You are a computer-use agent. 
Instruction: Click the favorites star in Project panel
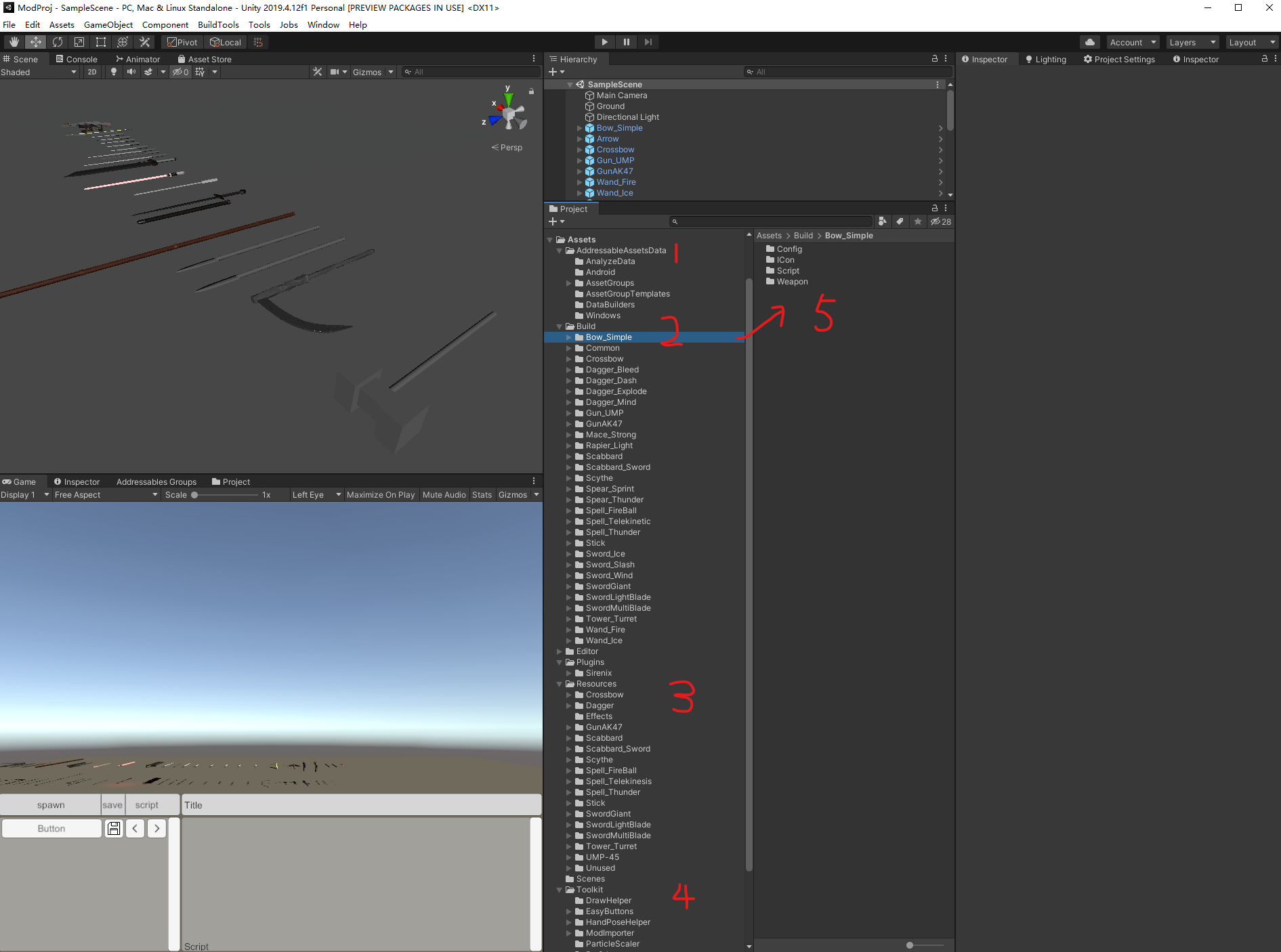[918, 221]
